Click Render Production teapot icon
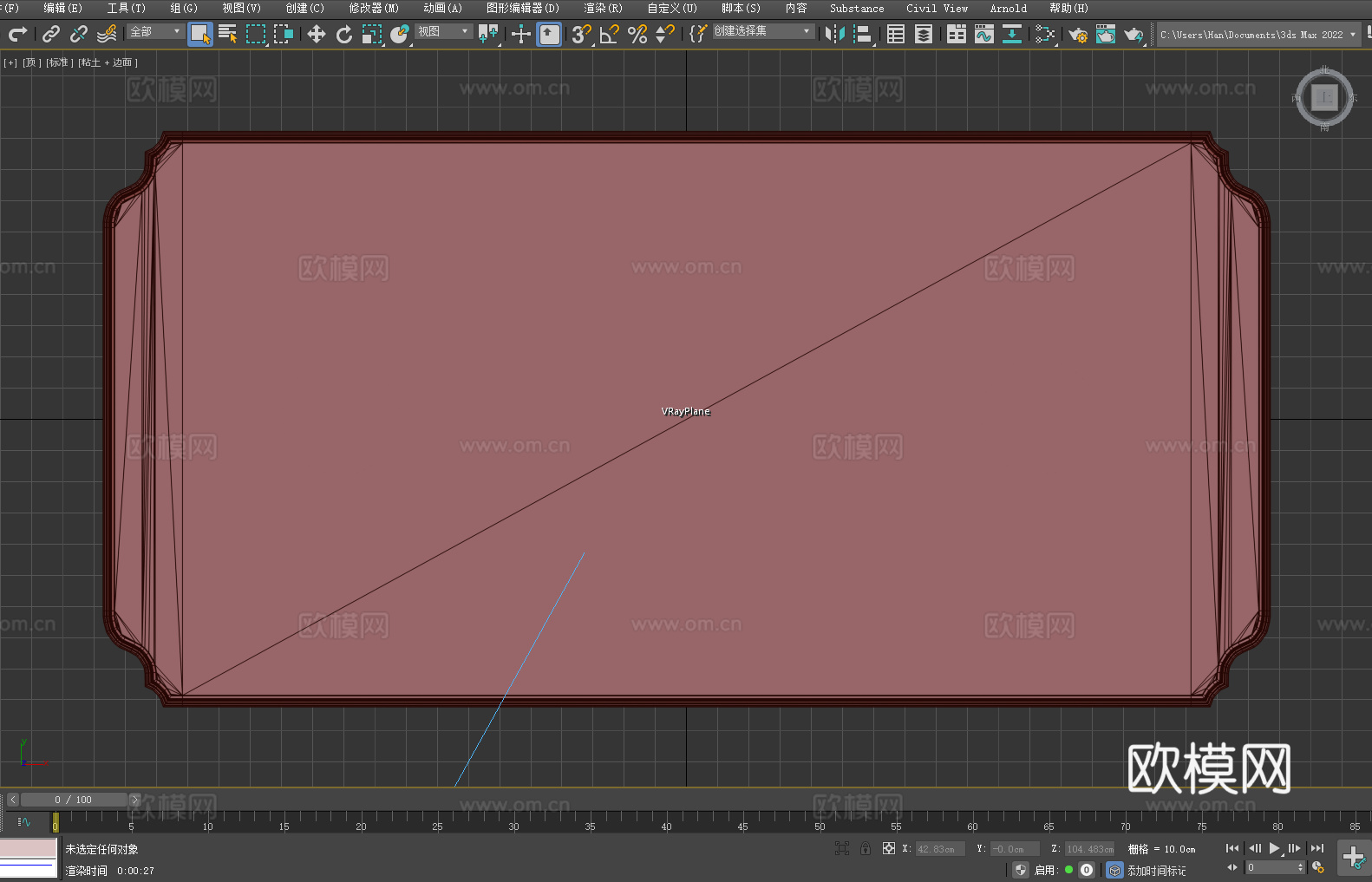Viewport: 1372px width, 882px height. click(1134, 34)
